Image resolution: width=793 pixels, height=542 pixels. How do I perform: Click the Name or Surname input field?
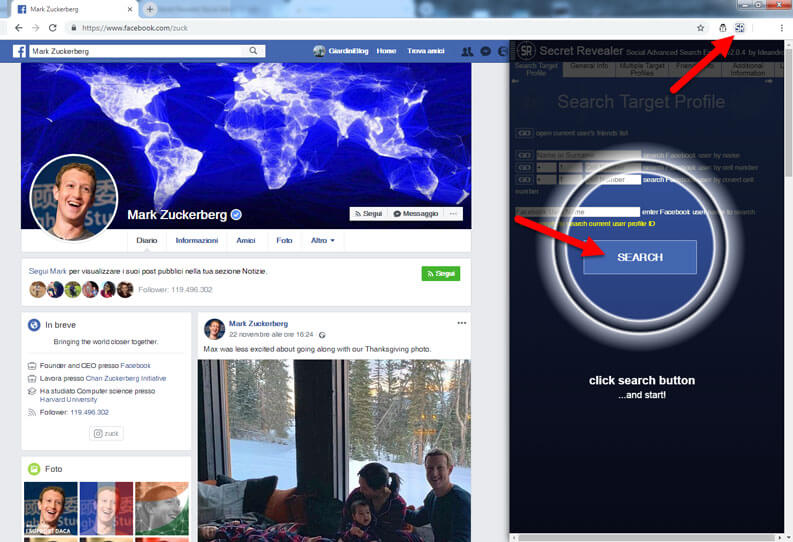588,155
